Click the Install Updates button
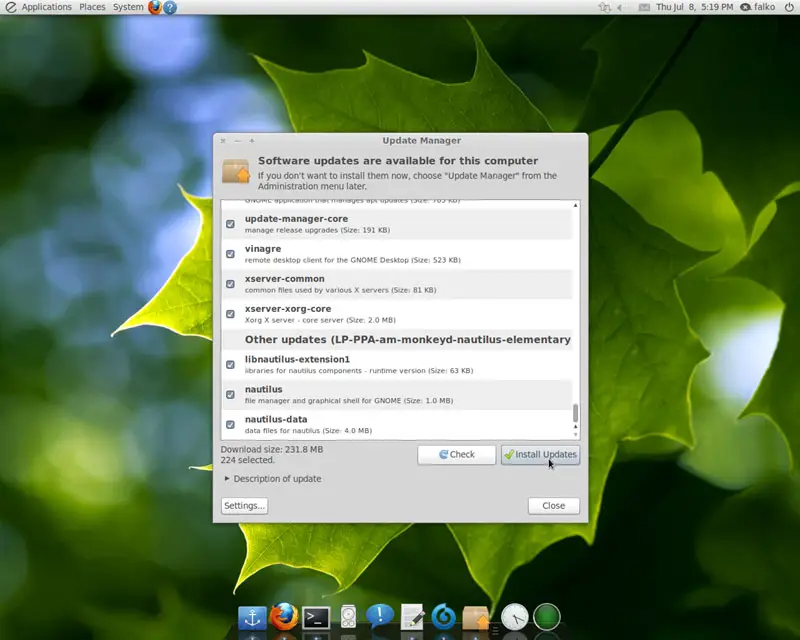 (x=540, y=455)
